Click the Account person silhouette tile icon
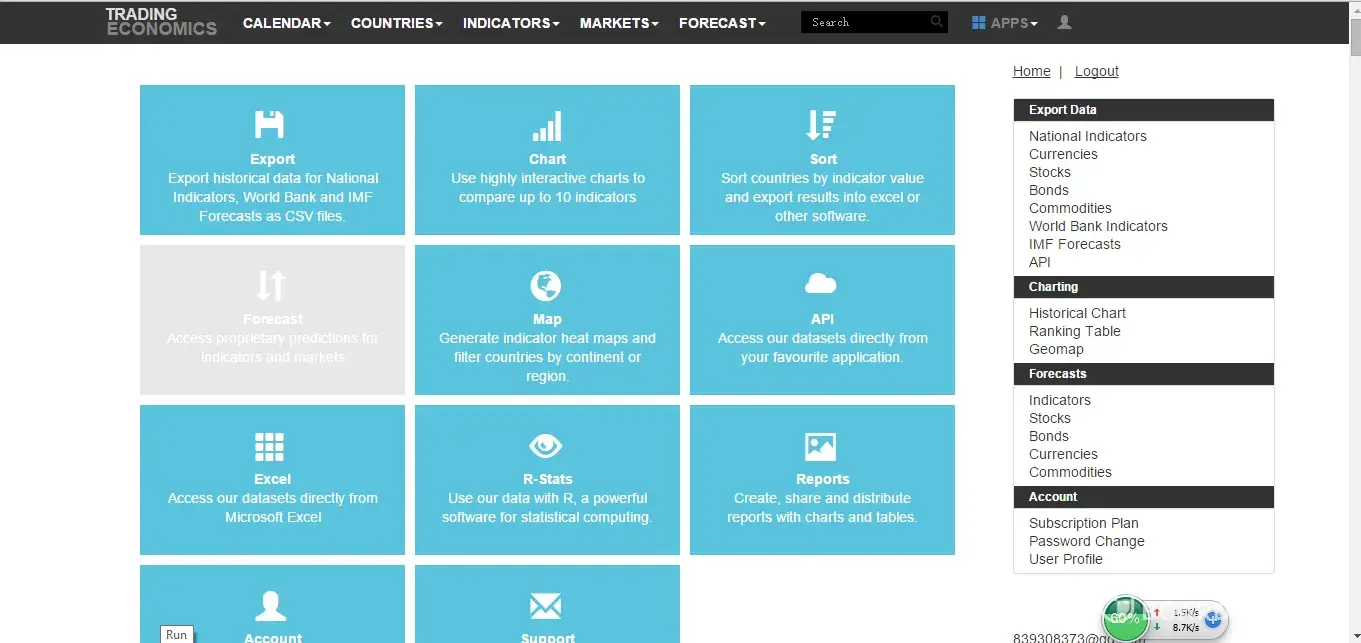Image resolution: width=1361 pixels, height=643 pixels. pyautogui.click(x=270, y=606)
